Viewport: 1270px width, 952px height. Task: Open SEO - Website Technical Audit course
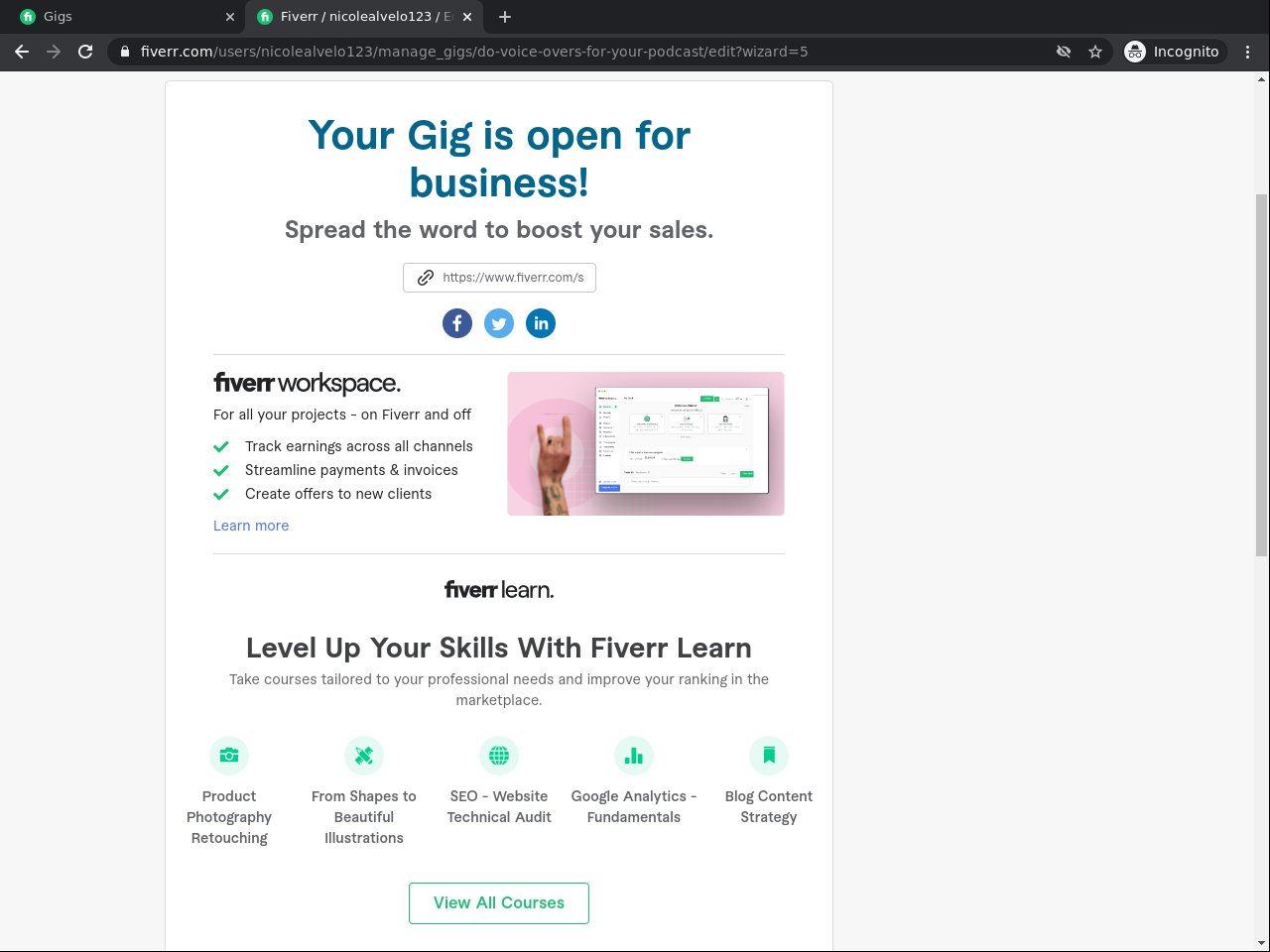coord(499,807)
